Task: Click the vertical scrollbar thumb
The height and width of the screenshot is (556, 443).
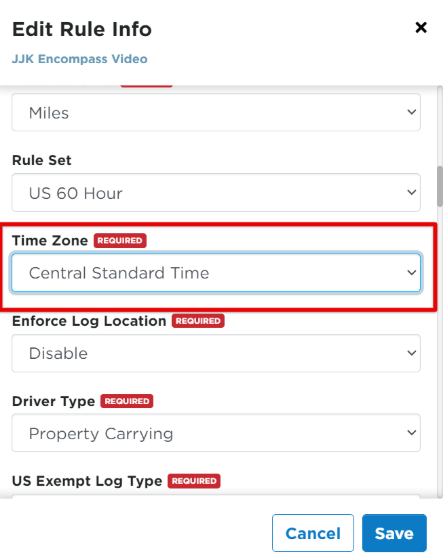Action: [x=440, y=186]
